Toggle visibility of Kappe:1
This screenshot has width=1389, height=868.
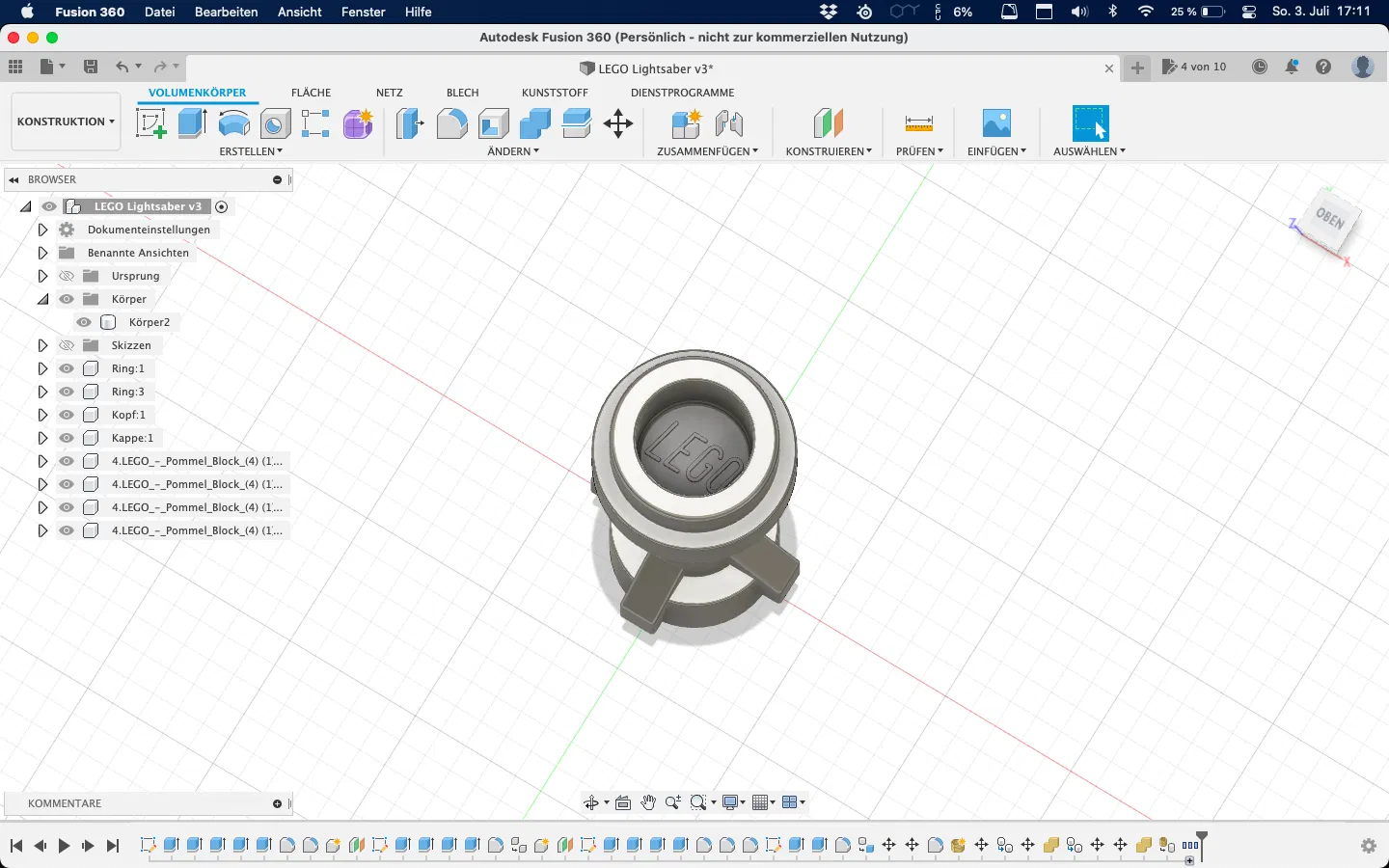pos(67,438)
